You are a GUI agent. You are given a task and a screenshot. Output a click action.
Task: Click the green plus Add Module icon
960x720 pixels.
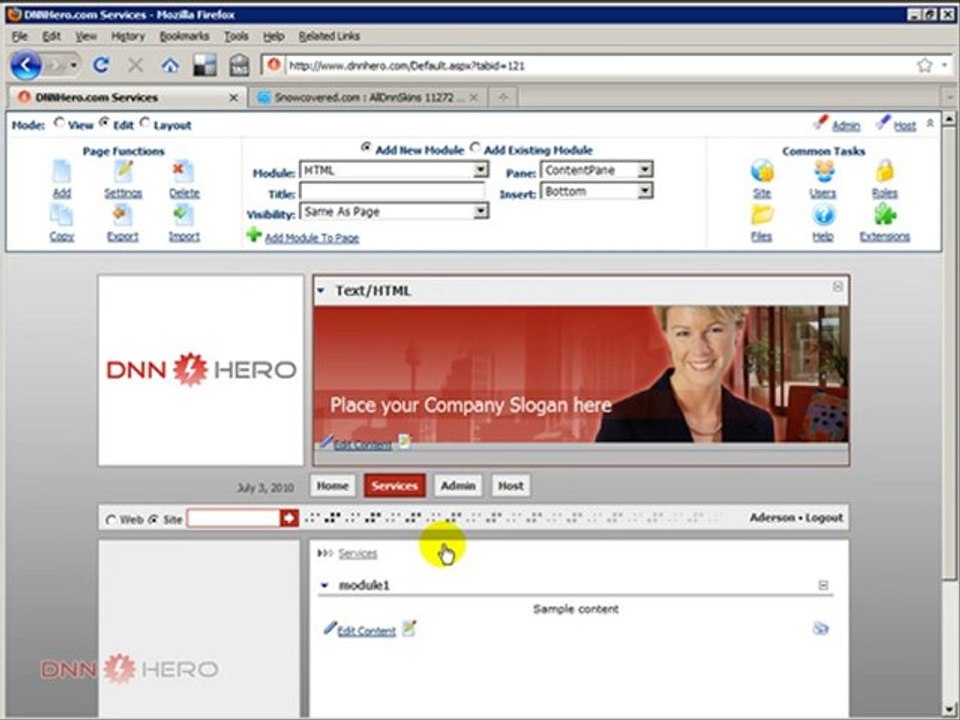pyautogui.click(x=253, y=234)
